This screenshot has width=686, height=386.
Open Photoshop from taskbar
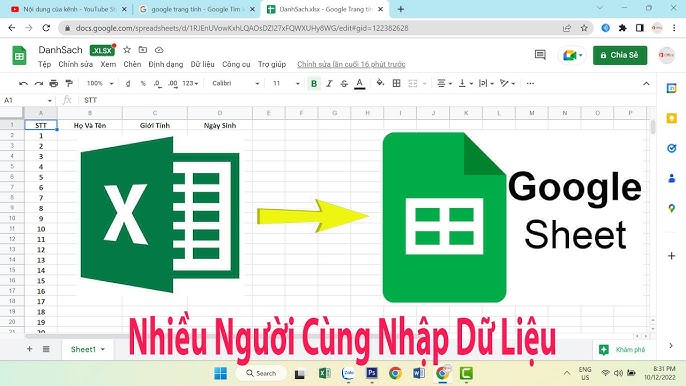tap(371, 373)
